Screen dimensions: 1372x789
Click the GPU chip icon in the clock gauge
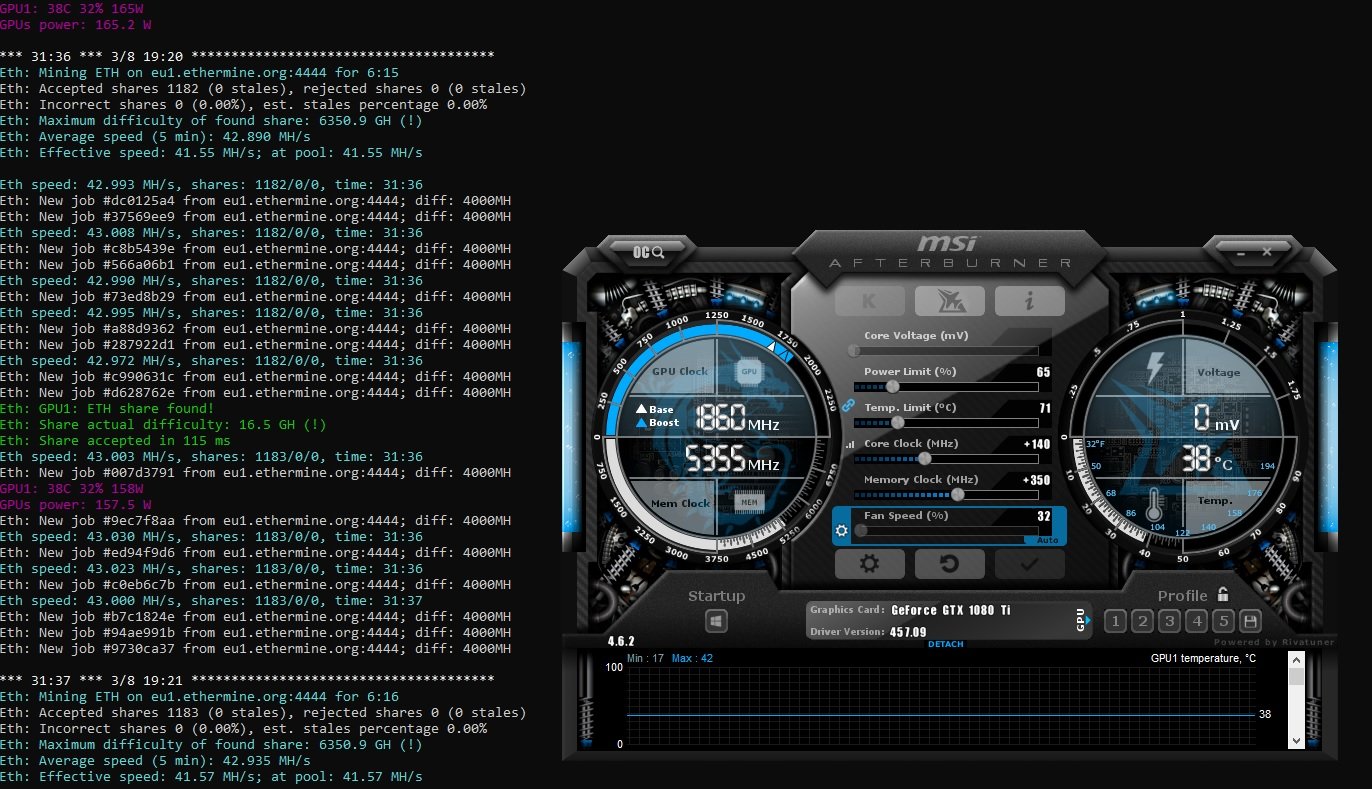click(748, 371)
